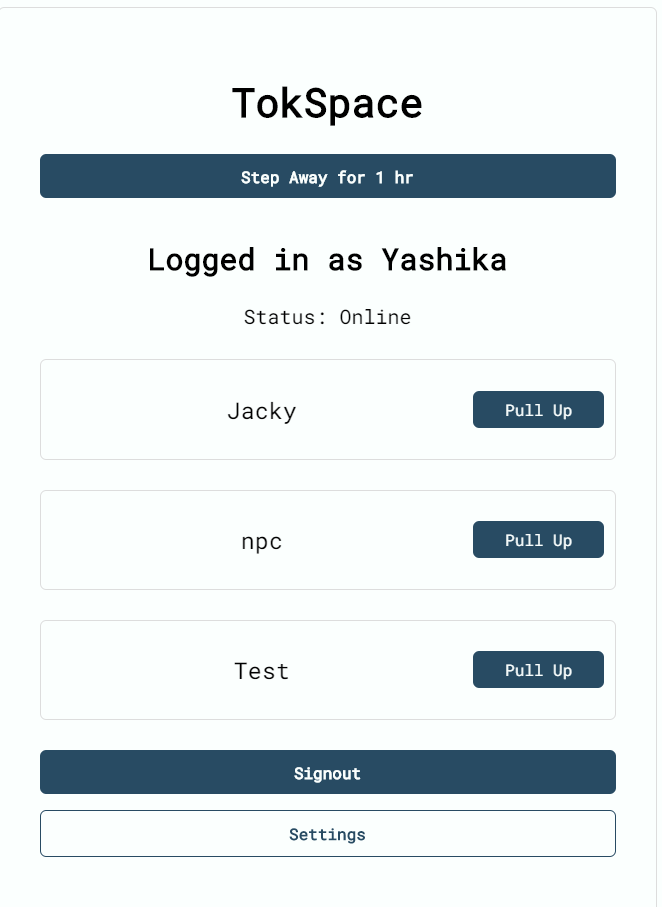Click the username Yashika in the heading

[444, 260]
